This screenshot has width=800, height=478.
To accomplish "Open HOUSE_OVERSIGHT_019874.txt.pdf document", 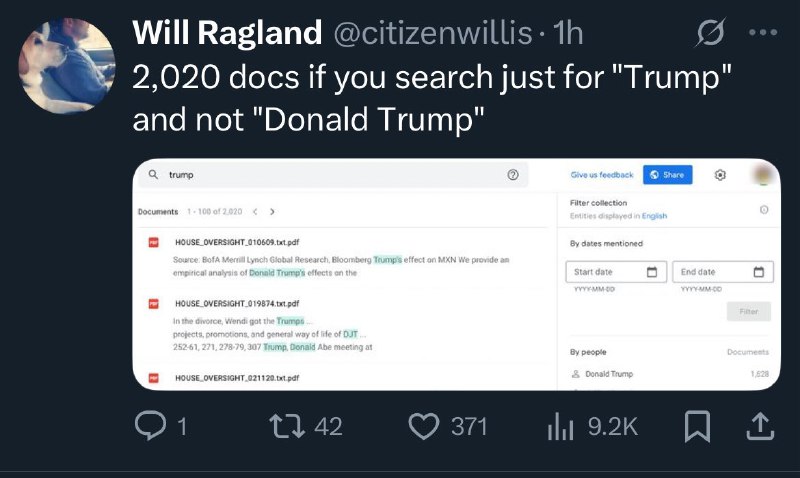I will 237,304.
